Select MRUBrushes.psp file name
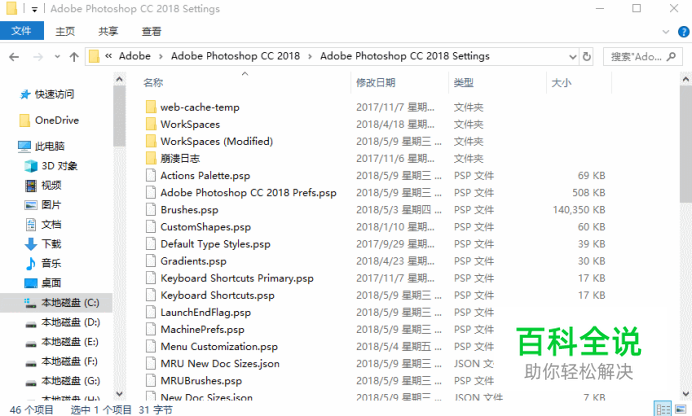Image resolution: width=692 pixels, height=416 pixels. pos(201,381)
